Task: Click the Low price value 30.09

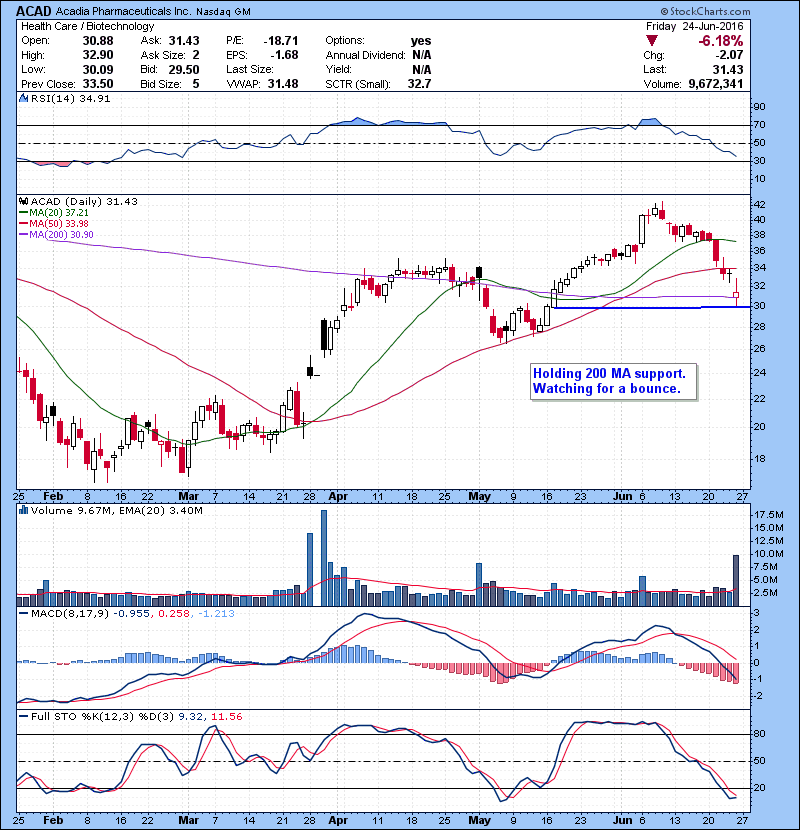Action: 98,69
